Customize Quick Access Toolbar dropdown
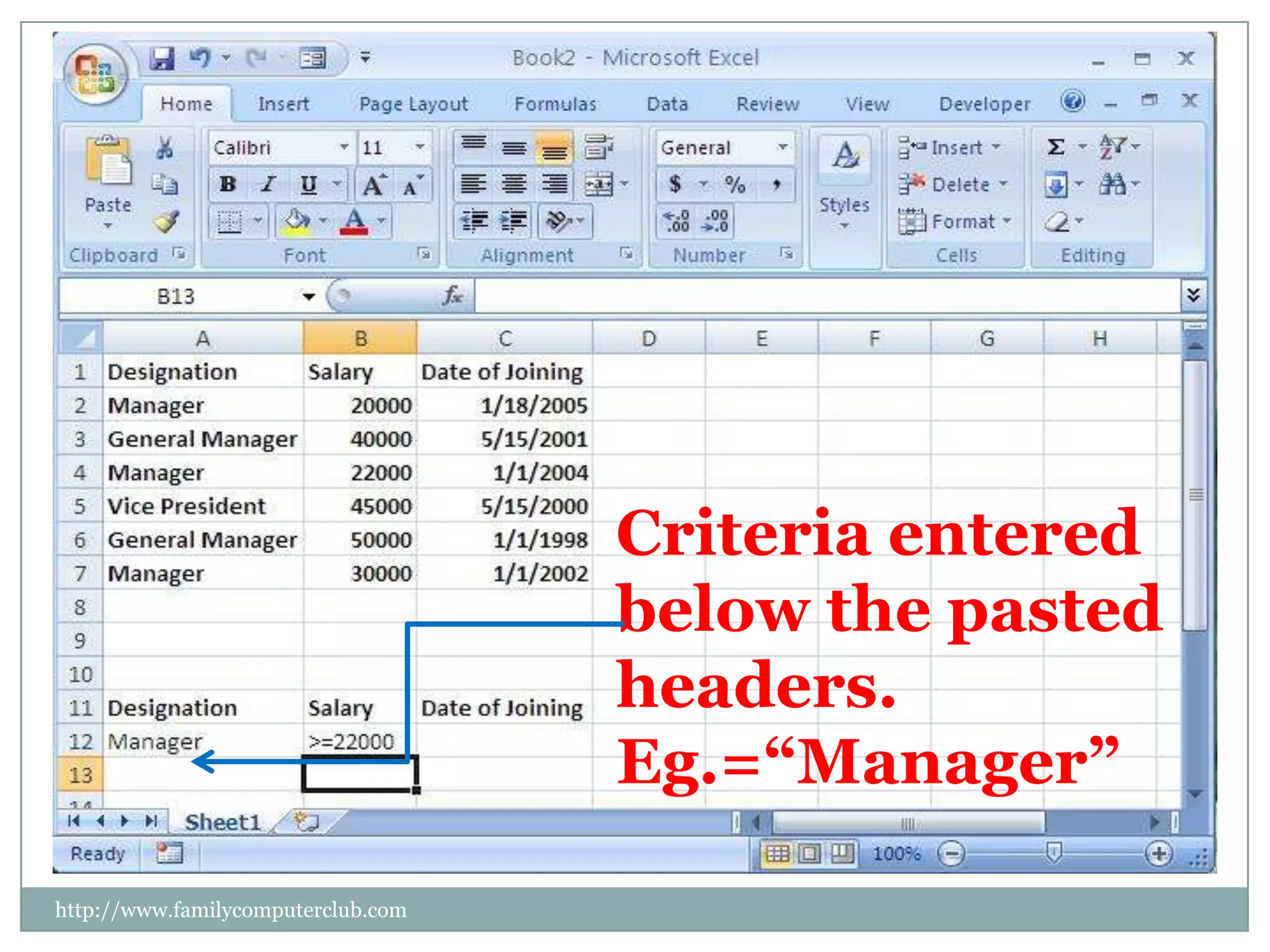Viewport: 1270px width, 952px height. click(x=365, y=58)
